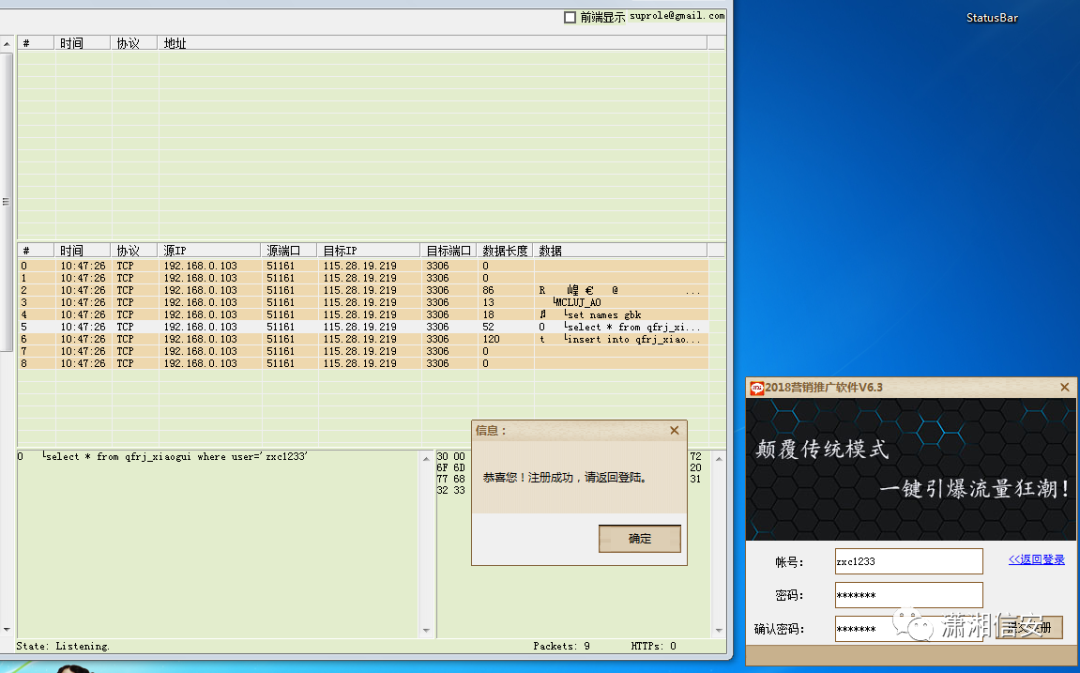This screenshot has width=1080, height=673.
Task: Sort by the 目标IP column header
Action: [368, 250]
